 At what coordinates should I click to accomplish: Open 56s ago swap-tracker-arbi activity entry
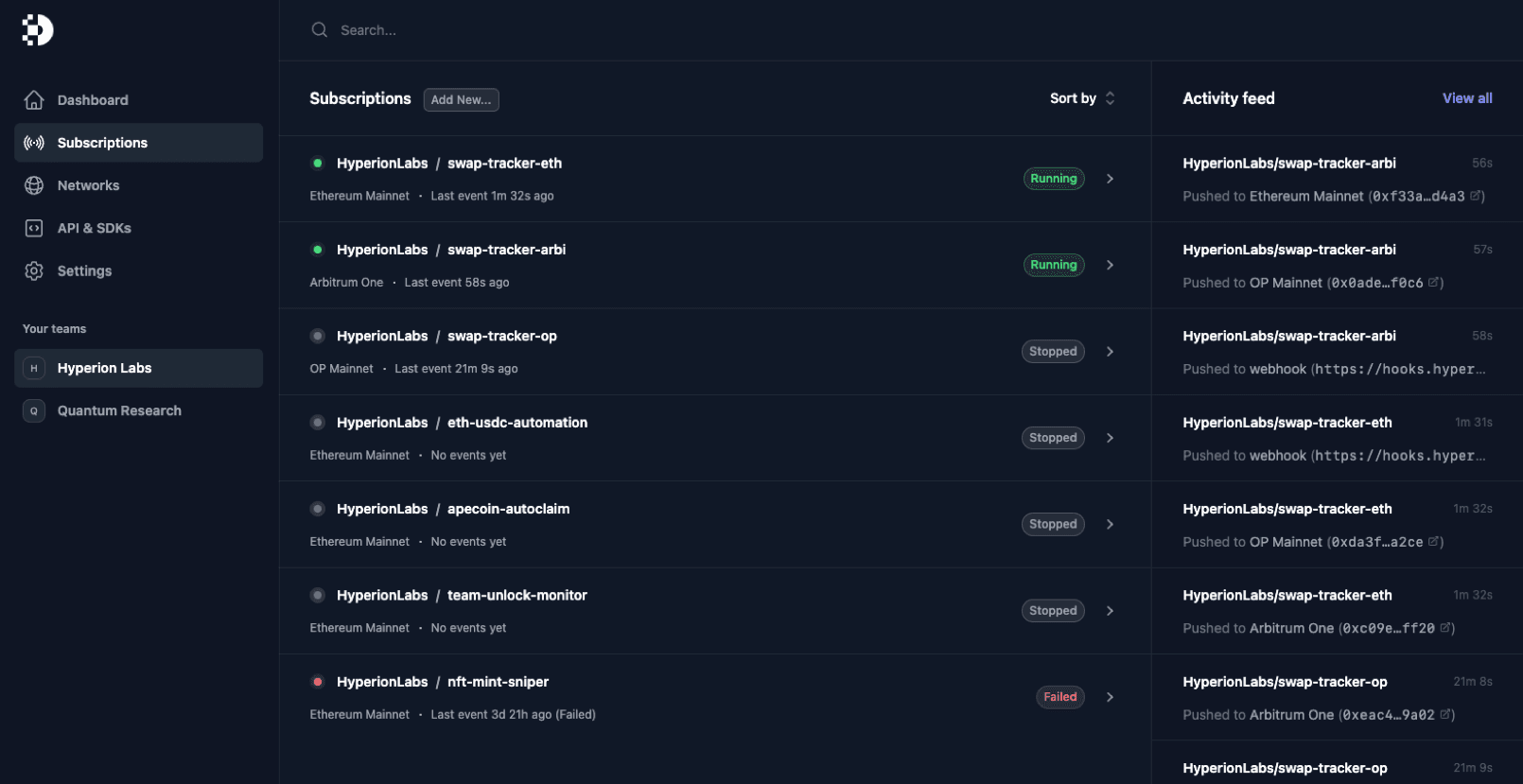[1338, 179]
